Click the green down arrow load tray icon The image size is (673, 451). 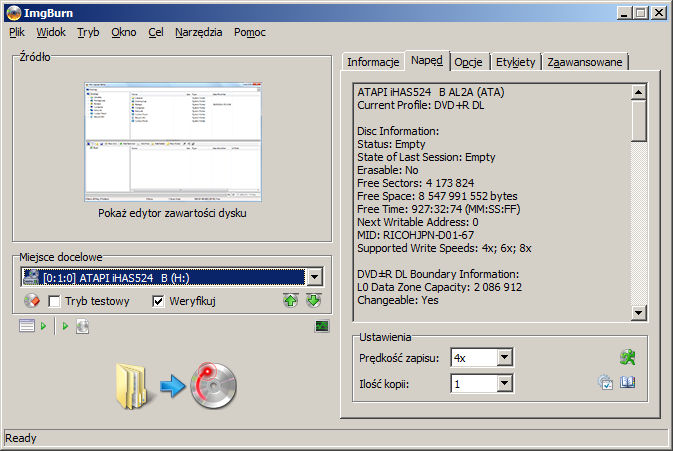(x=314, y=300)
